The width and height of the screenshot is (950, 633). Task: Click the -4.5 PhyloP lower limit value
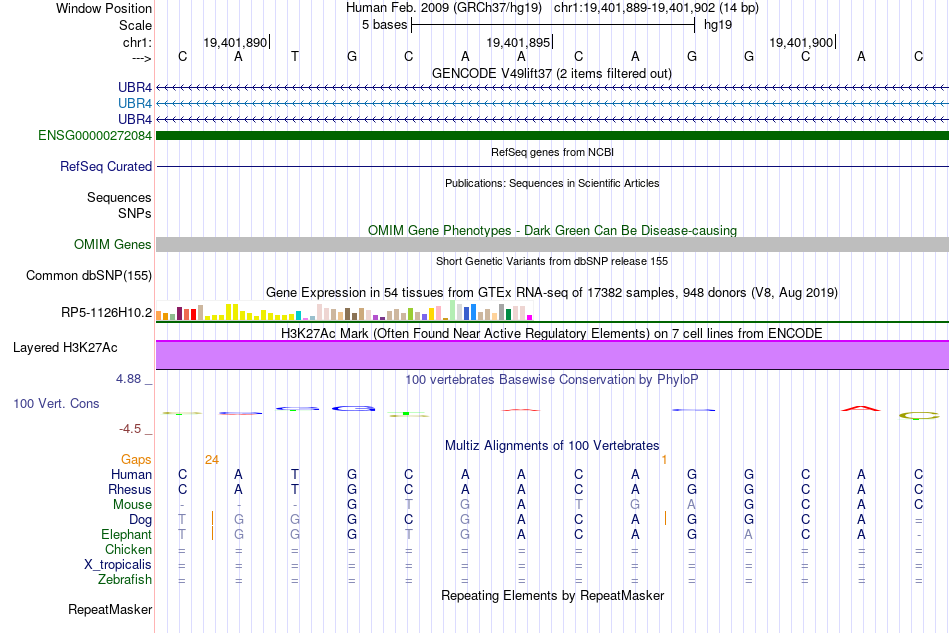point(130,429)
